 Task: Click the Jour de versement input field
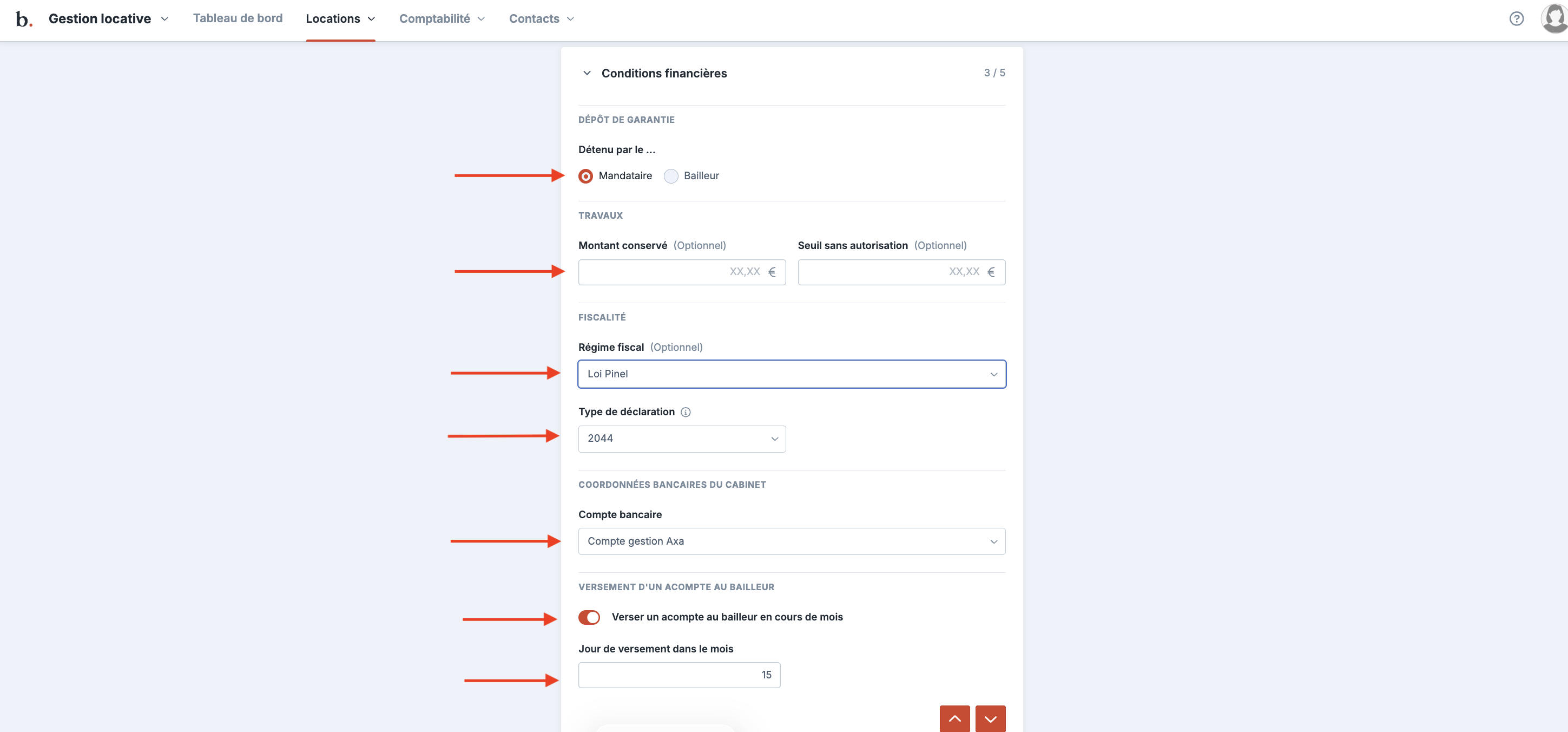click(678, 675)
